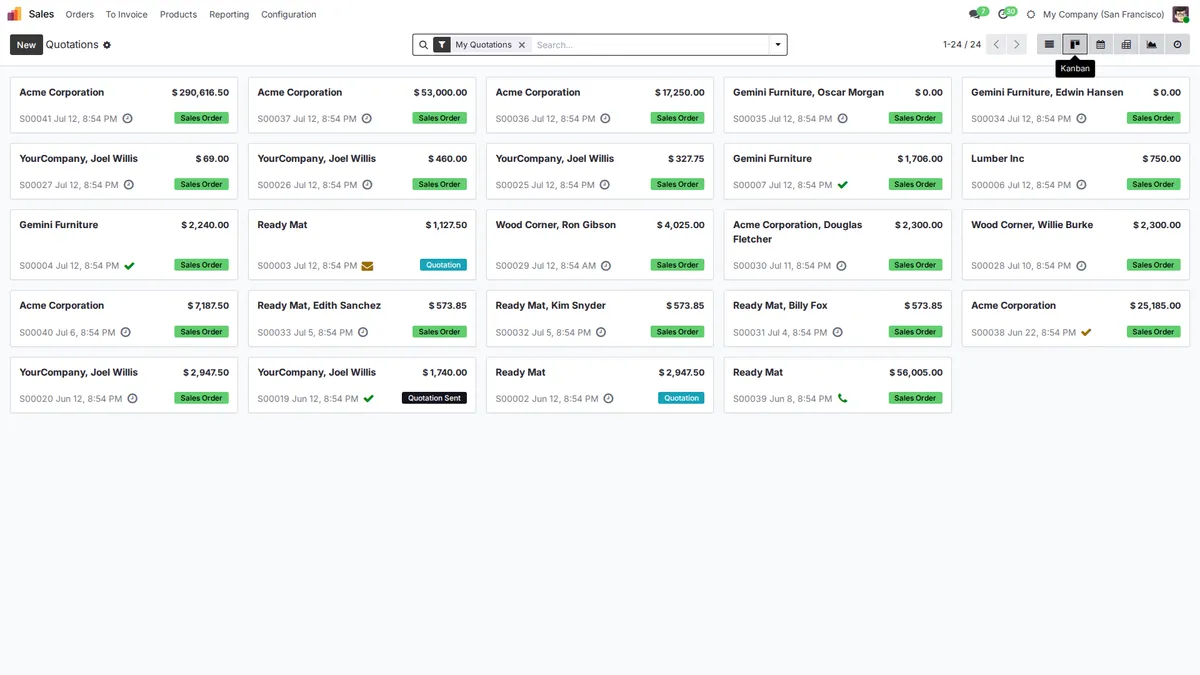
Task: Open the Ready Mat $1,127.50 quotation card
Action: 362,245
